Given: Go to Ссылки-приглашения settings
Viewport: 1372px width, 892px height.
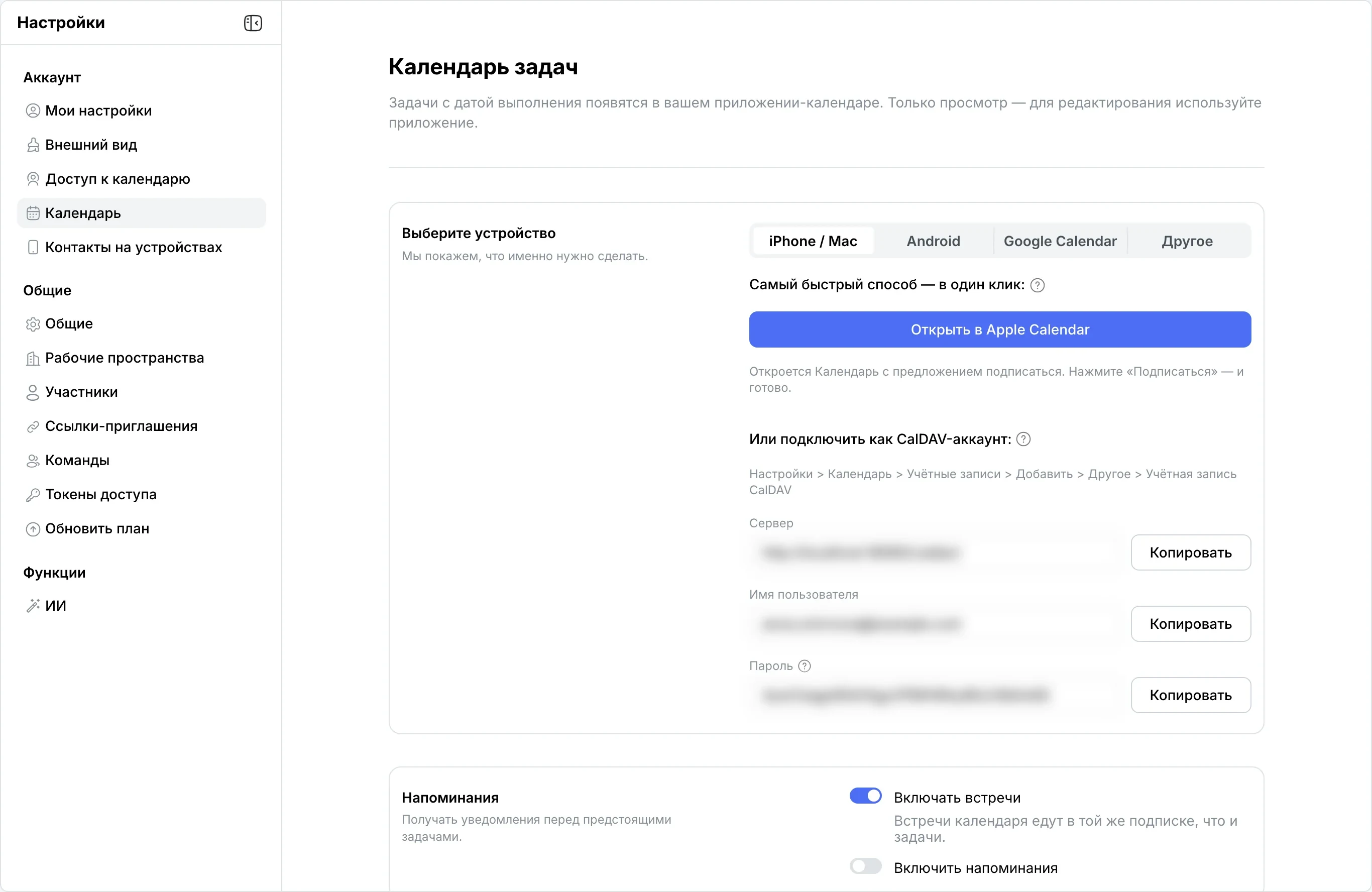Looking at the screenshot, I should (x=142, y=427).
